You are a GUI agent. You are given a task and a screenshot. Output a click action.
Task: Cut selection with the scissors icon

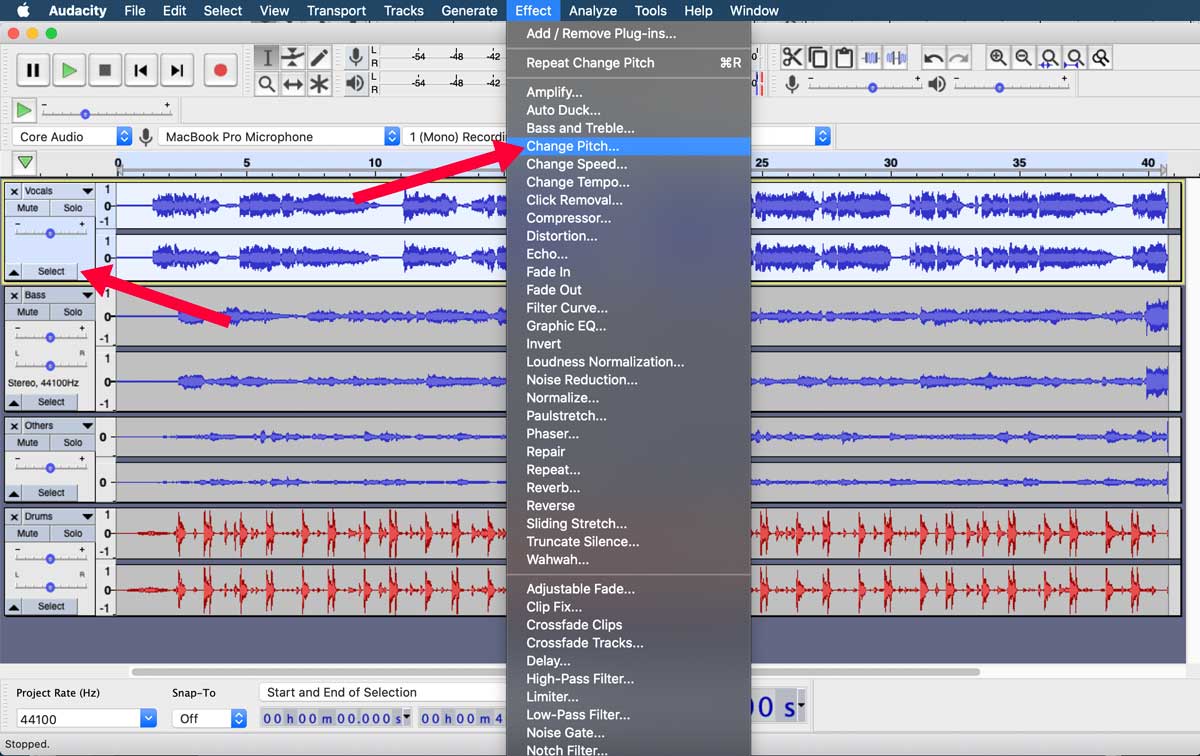[x=792, y=58]
